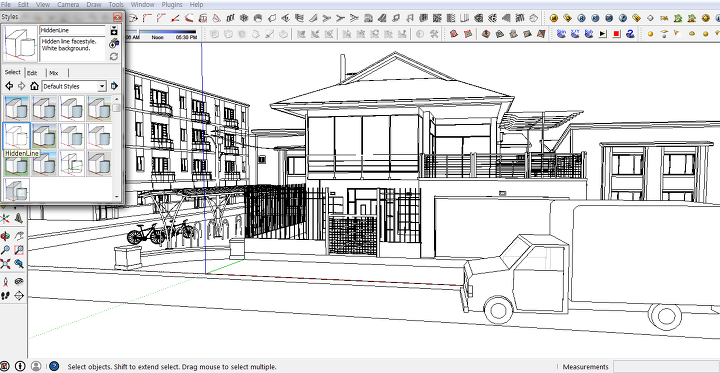The width and height of the screenshot is (720, 373).
Task: Click the show secondary selection pane icon
Action: (x=114, y=31)
